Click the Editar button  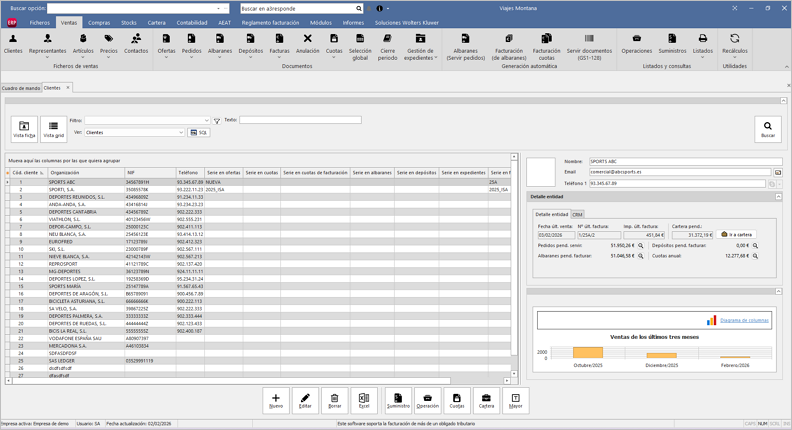click(305, 401)
